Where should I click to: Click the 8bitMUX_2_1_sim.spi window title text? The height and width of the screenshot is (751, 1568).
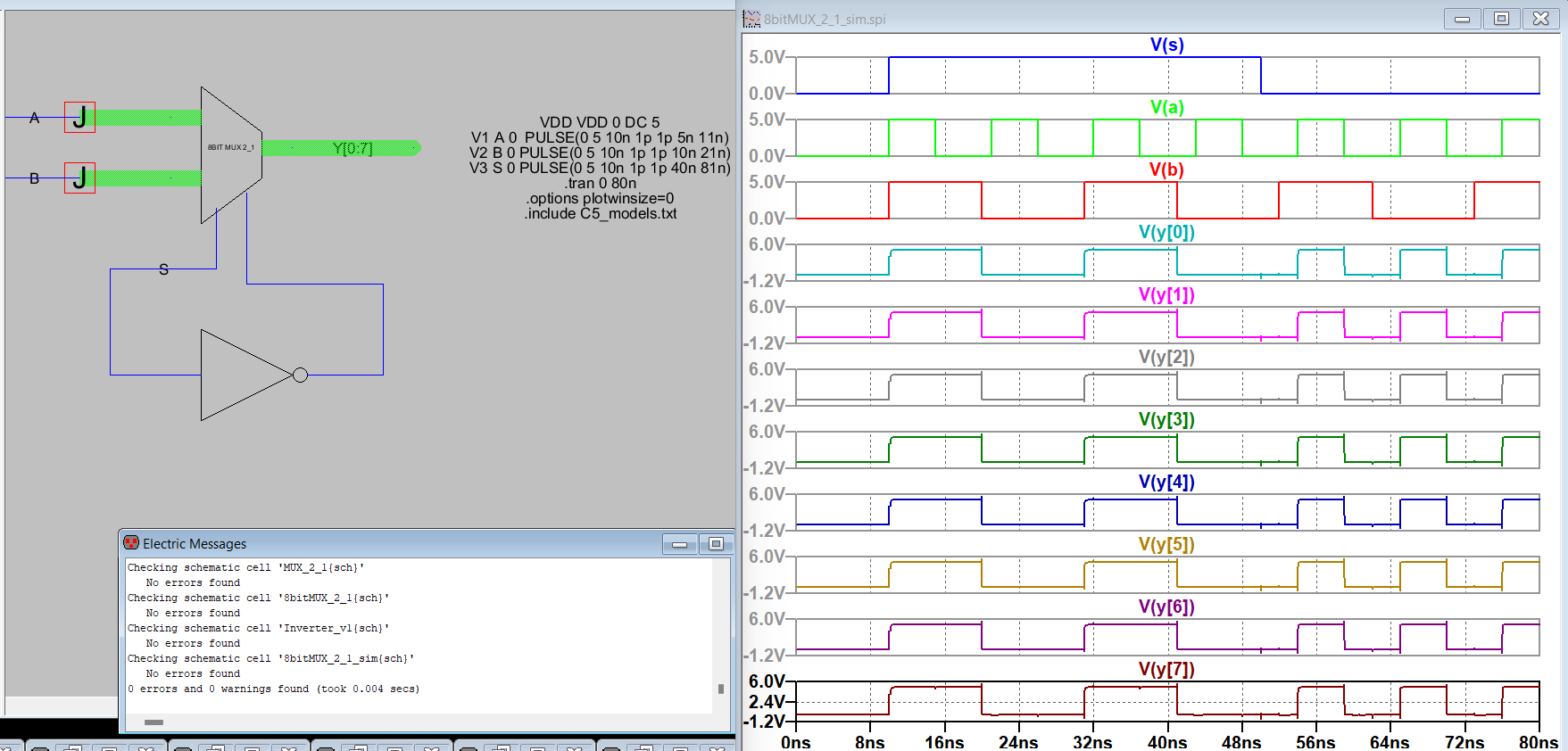coord(825,20)
